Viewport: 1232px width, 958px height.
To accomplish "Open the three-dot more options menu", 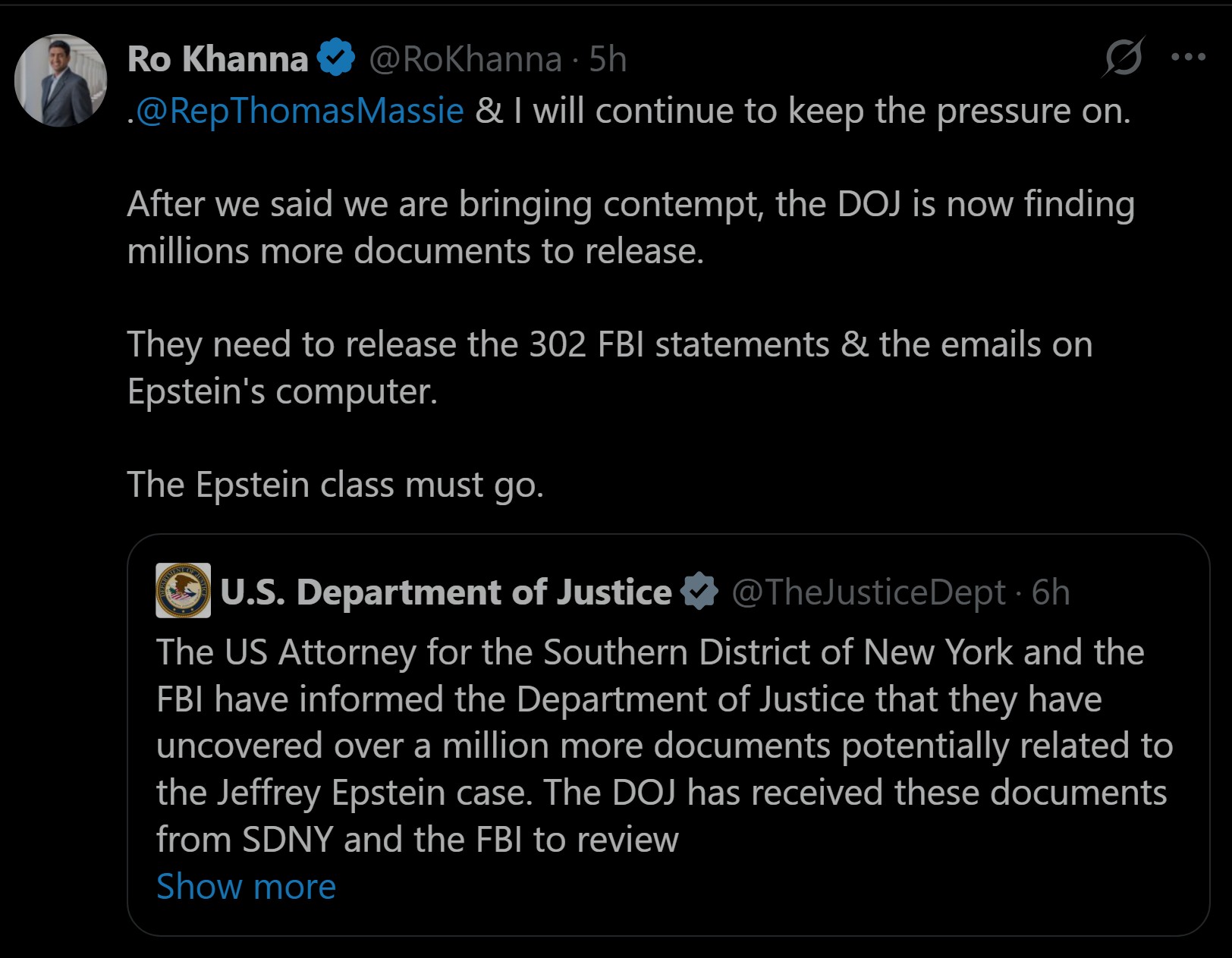I will coord(1188,57).
